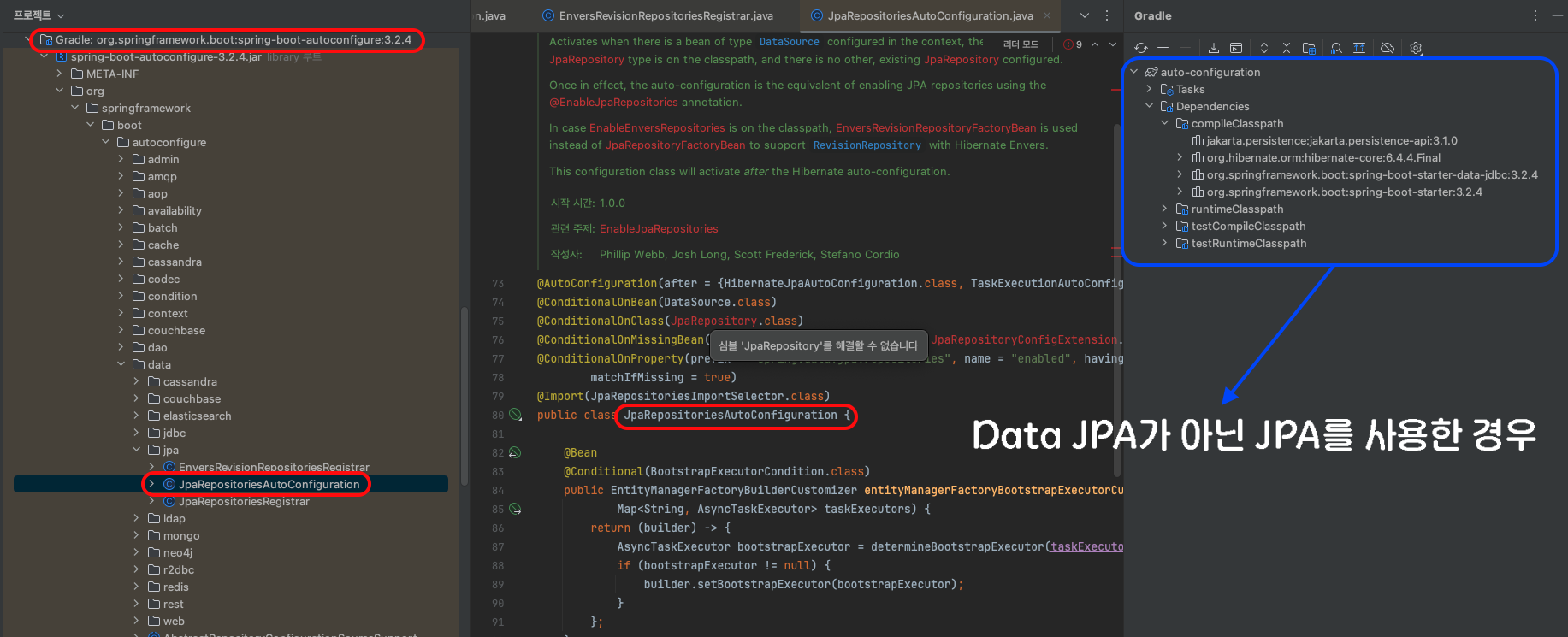Click the taskExecuto link on line 87
This screenshot has height=637, width=1568.
pyautogui.click(x=1087, y=546)
